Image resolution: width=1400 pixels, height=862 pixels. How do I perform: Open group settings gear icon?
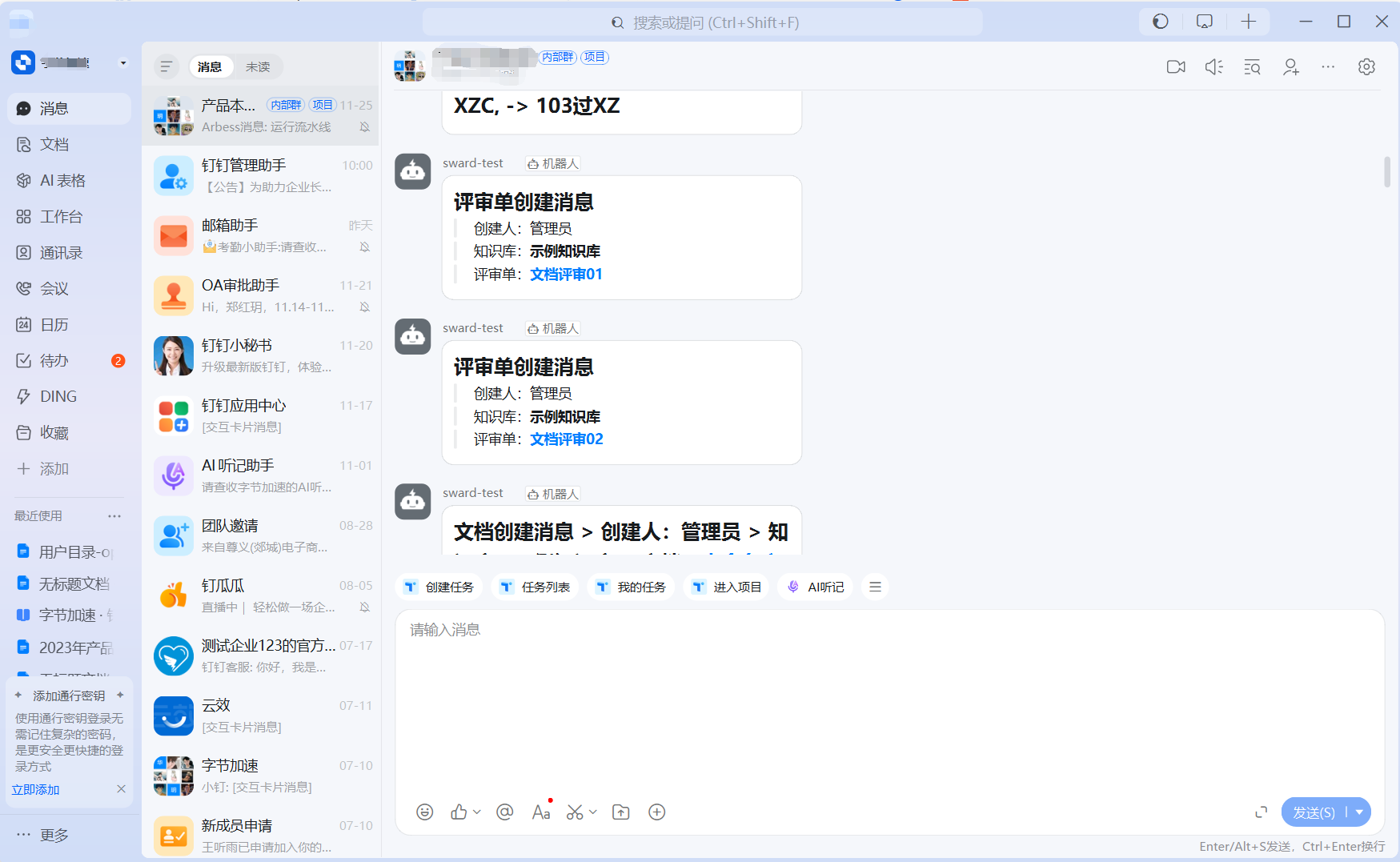[x=1366, y=67]
